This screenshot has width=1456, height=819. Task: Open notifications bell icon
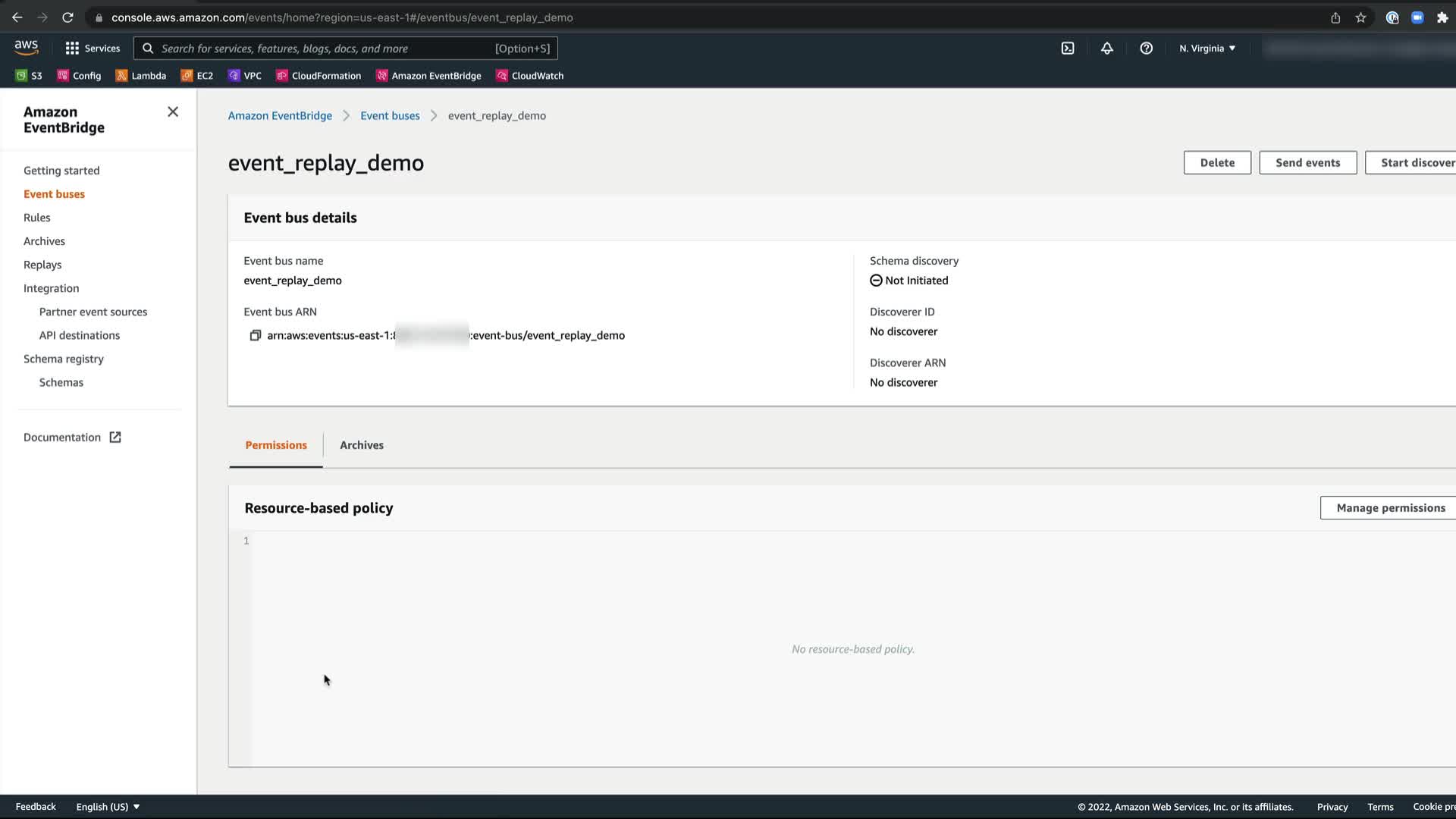click(1107, 49)
